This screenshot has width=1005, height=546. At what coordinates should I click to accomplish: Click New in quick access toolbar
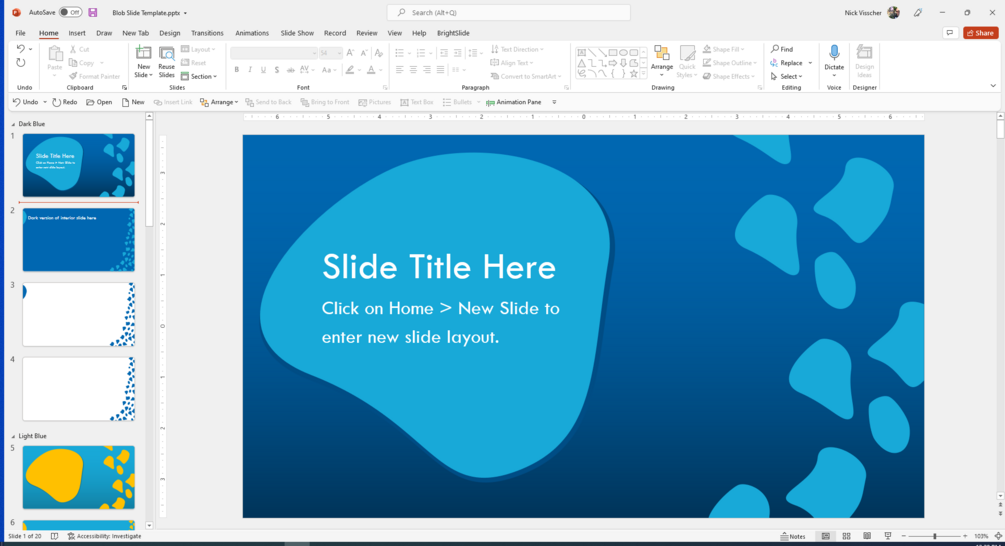133,103
